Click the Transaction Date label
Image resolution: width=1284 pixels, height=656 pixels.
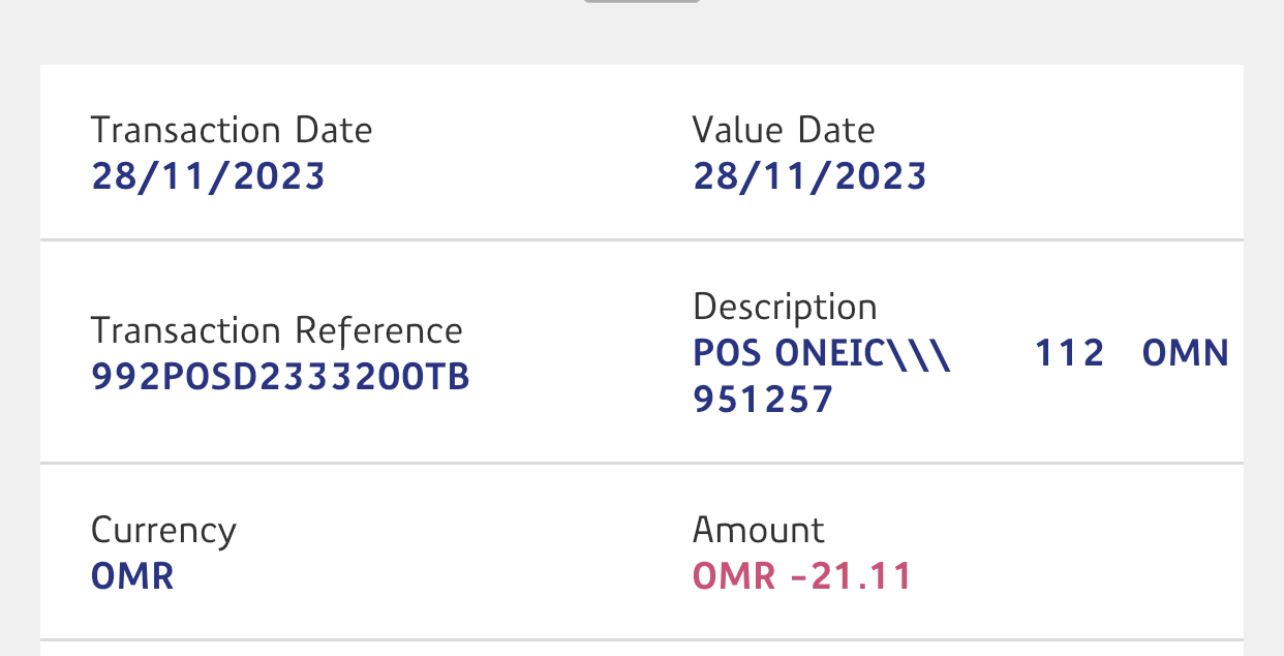point(231,130)
